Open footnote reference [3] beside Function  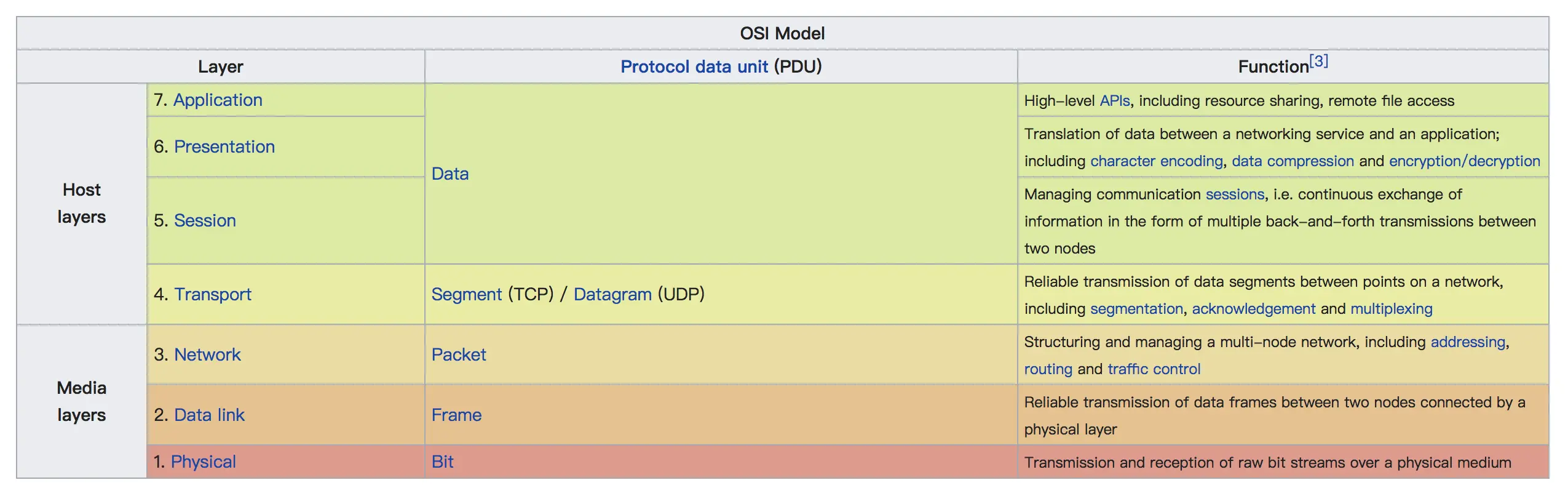tap(1318, 61)
